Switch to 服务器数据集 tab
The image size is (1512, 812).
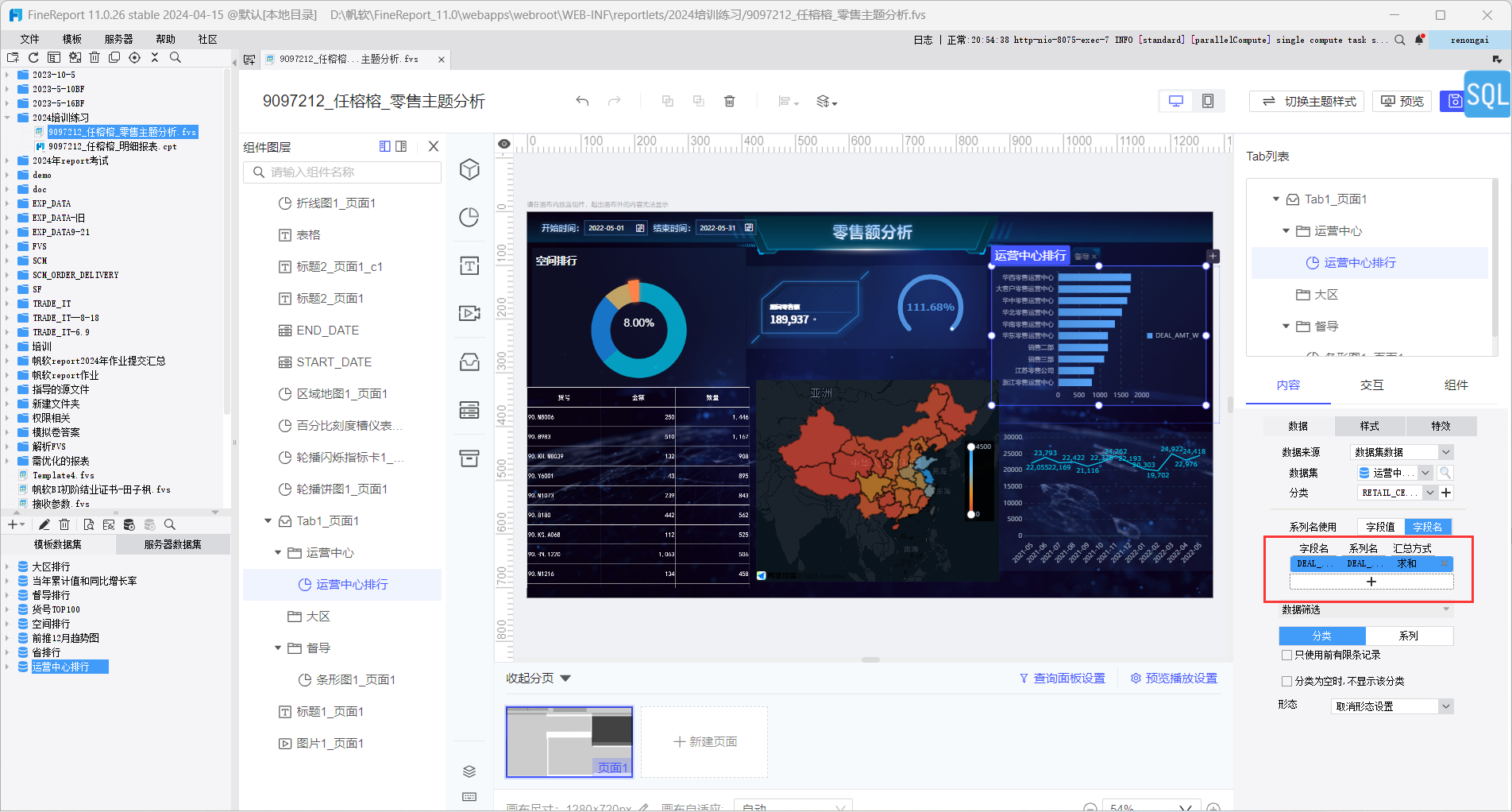click(x=173, y=544)
